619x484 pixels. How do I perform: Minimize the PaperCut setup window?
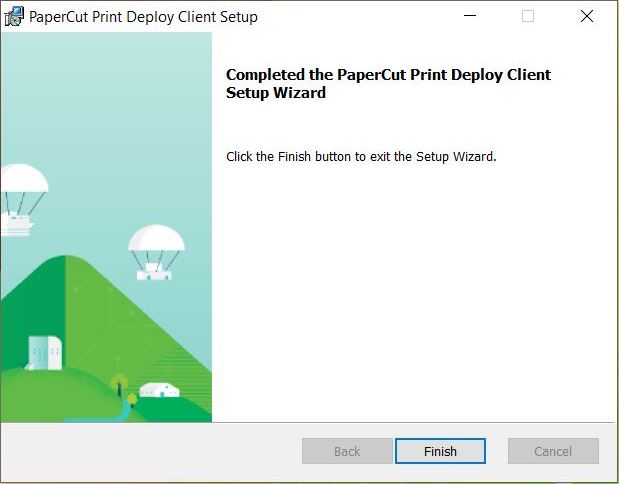(470, 16)
